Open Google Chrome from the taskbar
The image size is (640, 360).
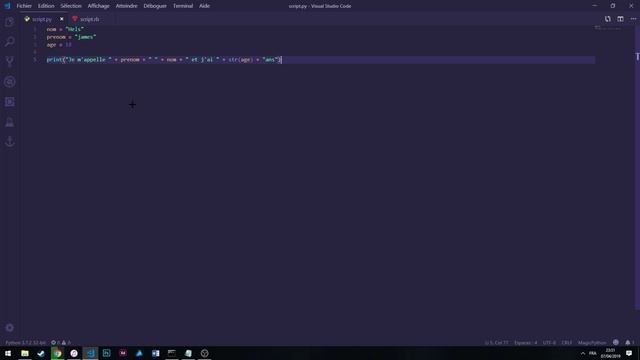click(x=58, y=353)
